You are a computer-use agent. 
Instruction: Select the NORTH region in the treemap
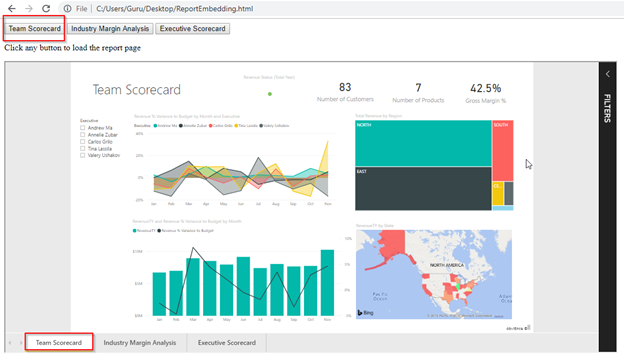[423, 143]
